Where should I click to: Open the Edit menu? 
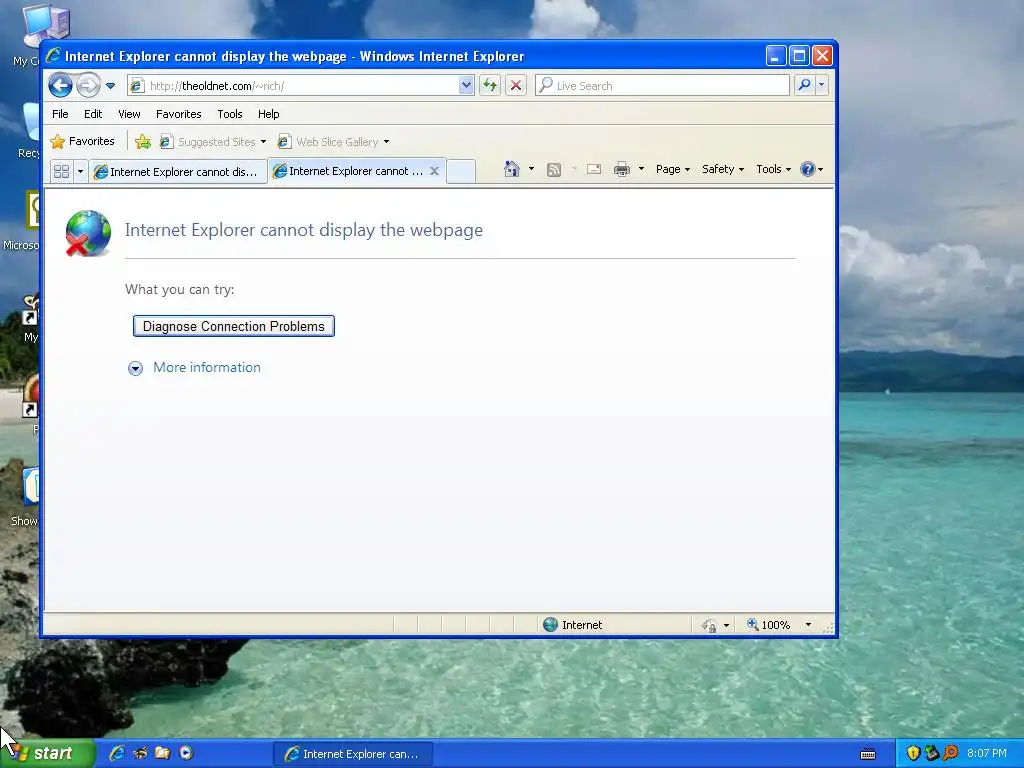point(93,114)
